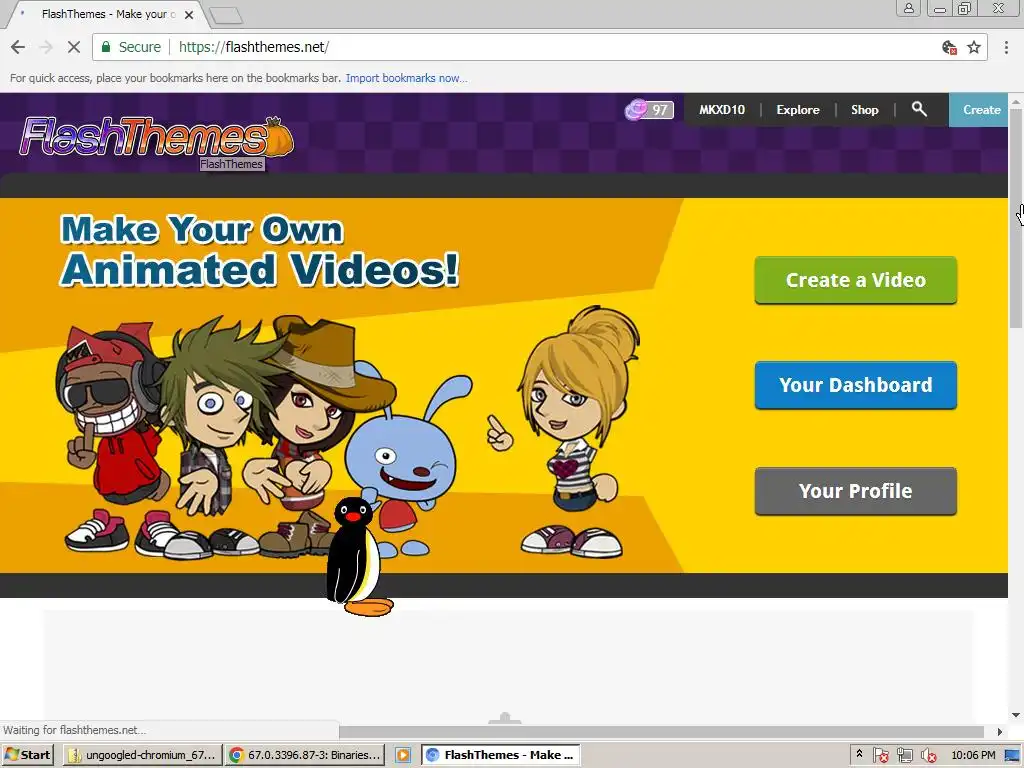Open the Explore menu
The width and height of the screenshot is (1024, 768).
[x=798, y=110]
